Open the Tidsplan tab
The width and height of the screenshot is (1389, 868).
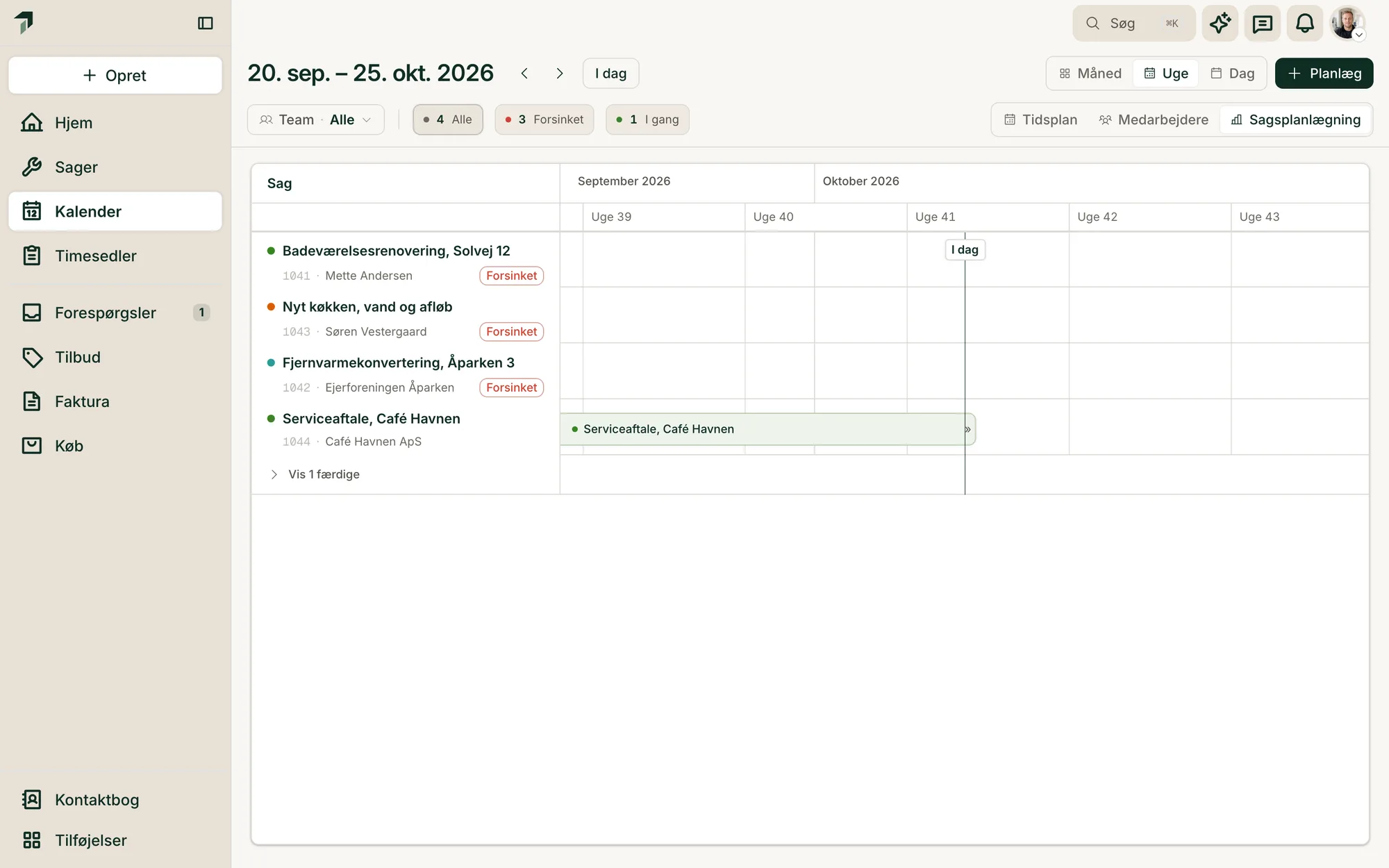click(x=1041, y=120)
